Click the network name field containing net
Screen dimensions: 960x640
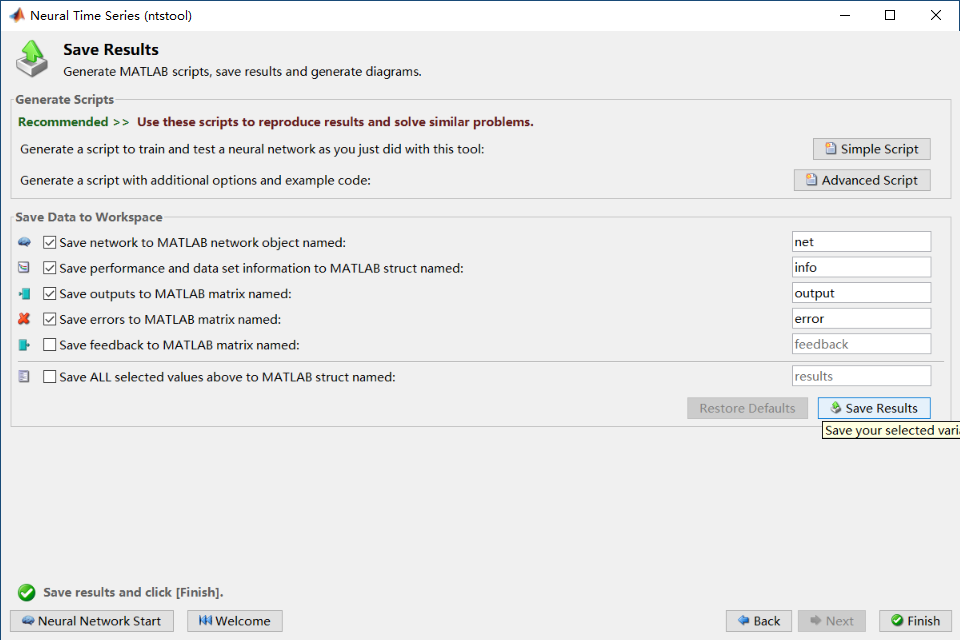click(861, 242)
